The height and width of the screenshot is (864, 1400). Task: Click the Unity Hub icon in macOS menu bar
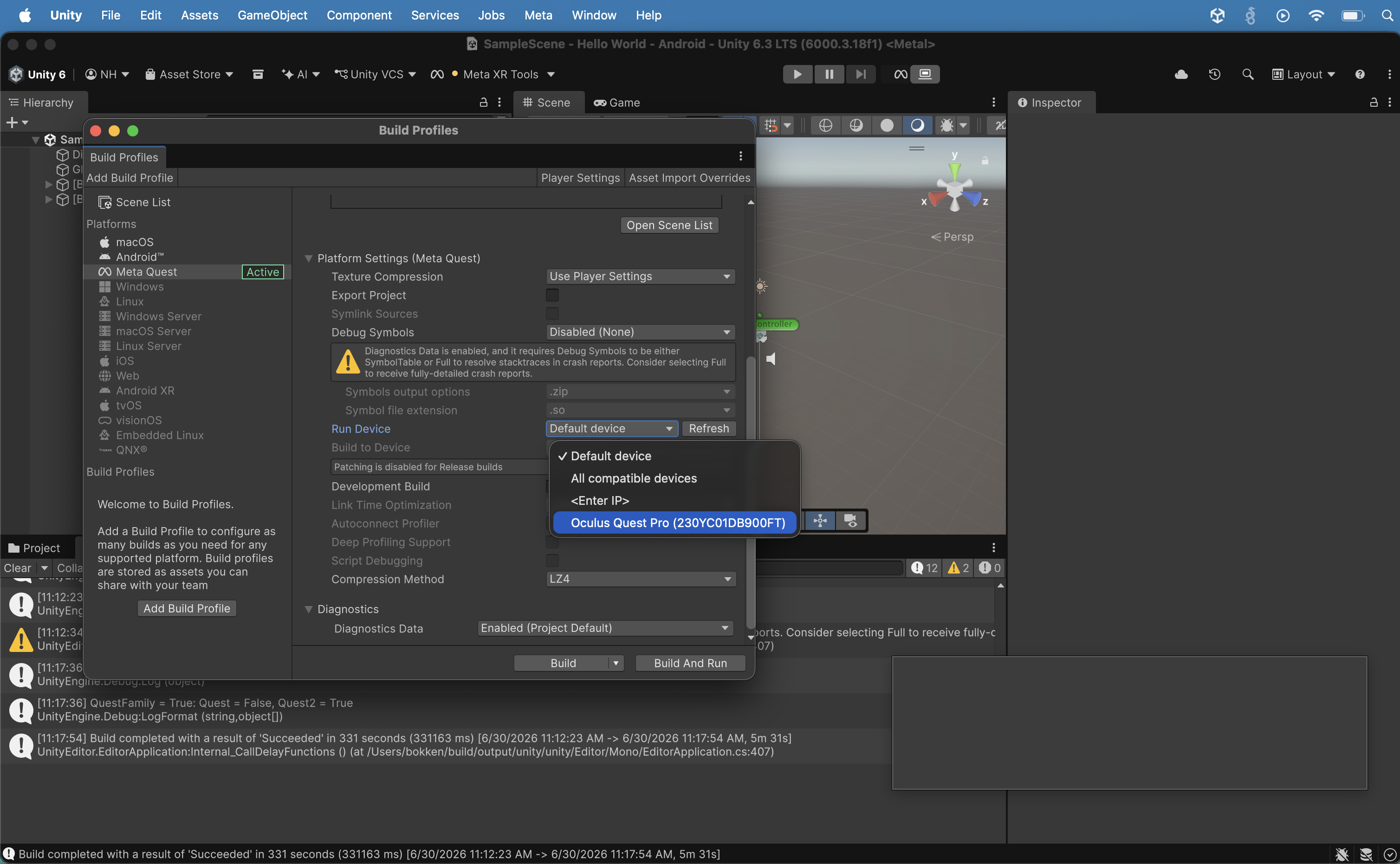[1217, 15]
